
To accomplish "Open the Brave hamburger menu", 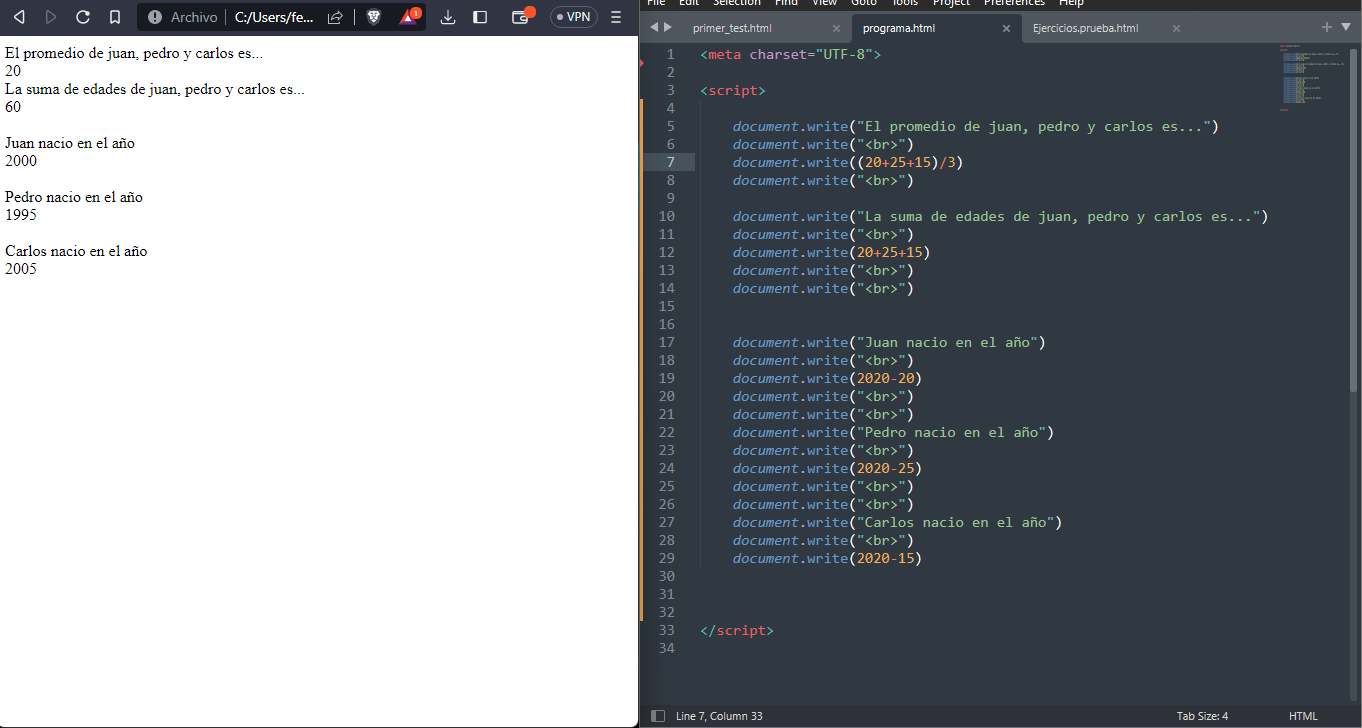I will point(616,17).
